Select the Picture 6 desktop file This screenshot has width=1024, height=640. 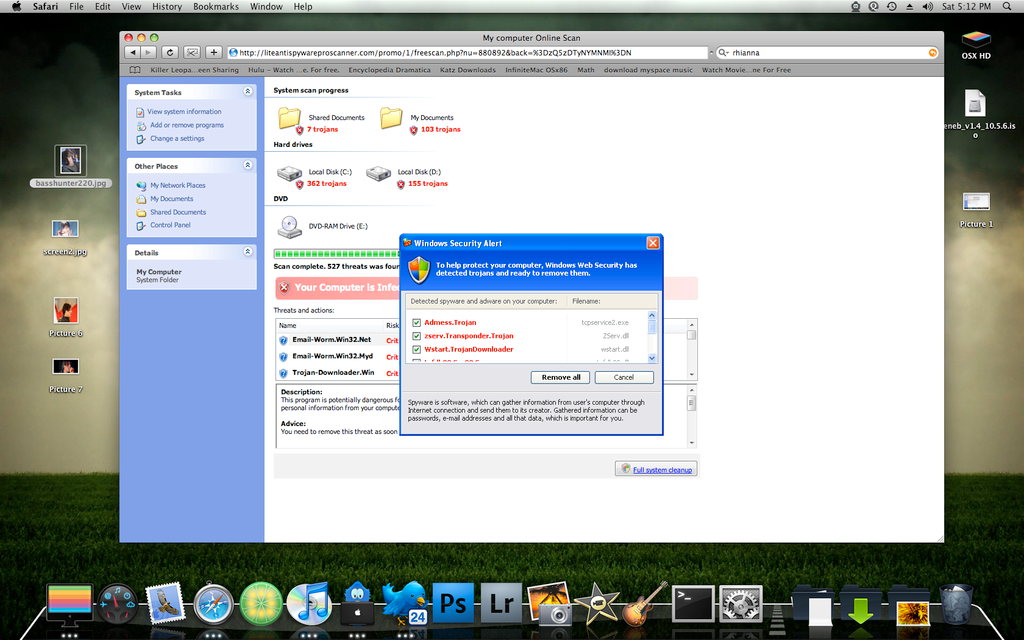point(66,317)
